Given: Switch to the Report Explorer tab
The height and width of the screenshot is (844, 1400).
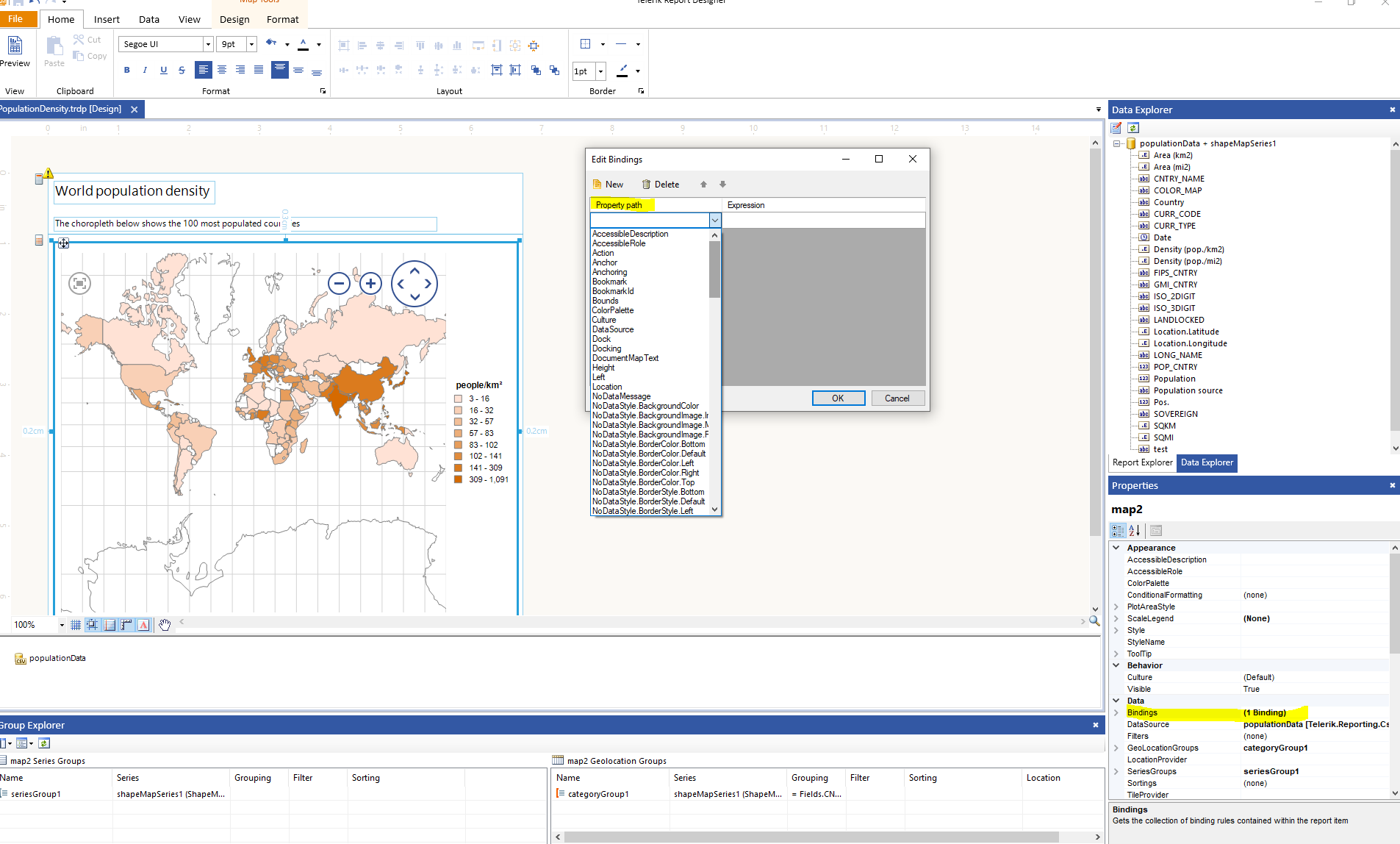Looking at the screenshot, I should click(1142, 462).
